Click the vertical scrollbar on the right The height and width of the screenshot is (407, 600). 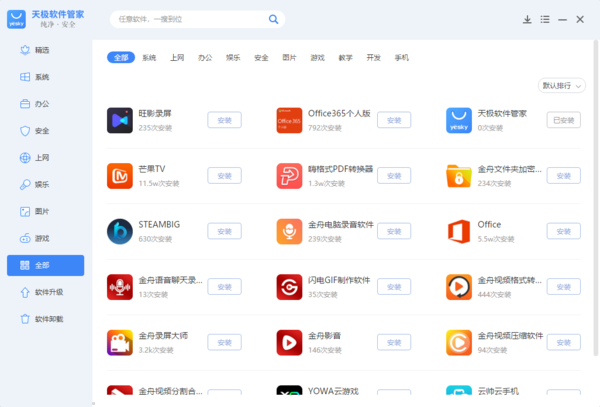coord(596,198)
